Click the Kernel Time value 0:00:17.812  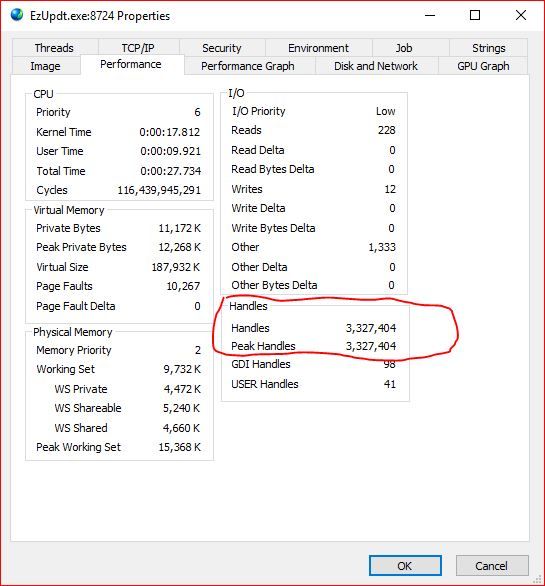pyautogui.click(x=170, y=132)
